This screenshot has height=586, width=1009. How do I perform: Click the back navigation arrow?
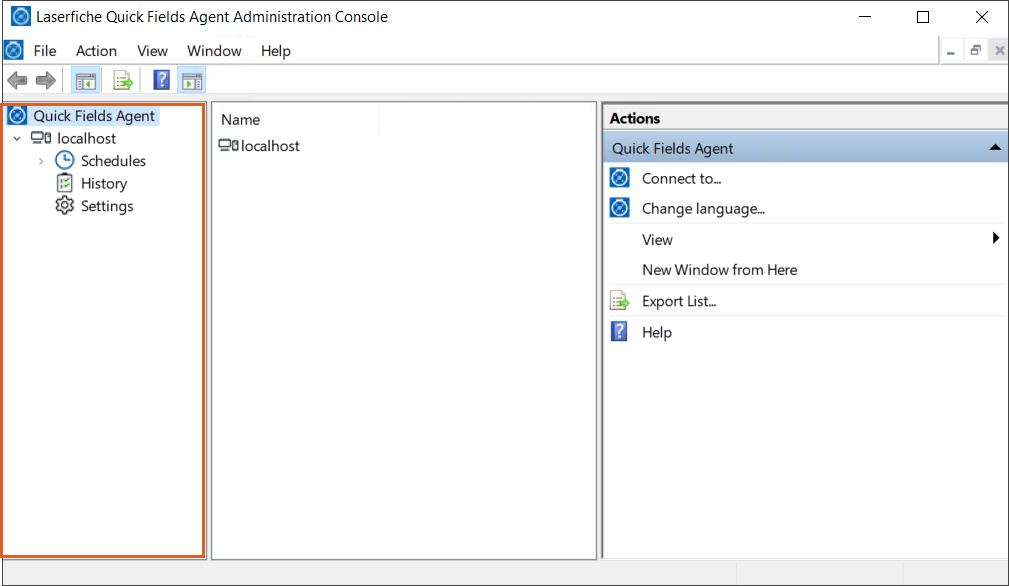pos(17,80)
